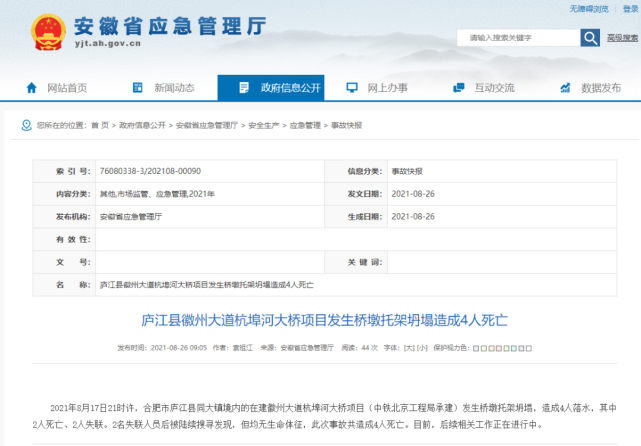Viewport: 641px width, 446px height.
Task: Select the first eye-protection color swatch
Action: [x=476, y=348]
